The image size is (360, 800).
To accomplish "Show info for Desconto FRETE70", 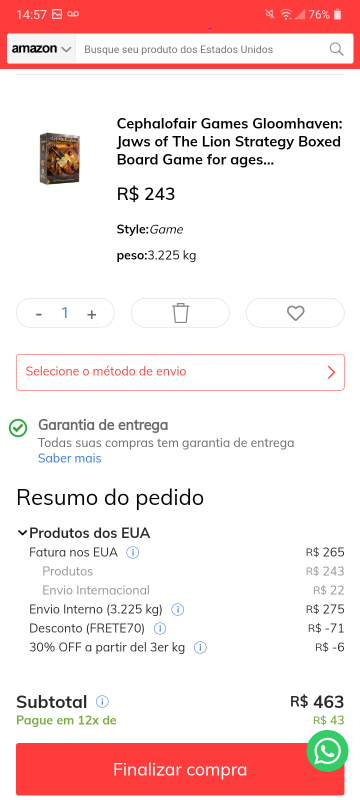I will tap(160, 628).
